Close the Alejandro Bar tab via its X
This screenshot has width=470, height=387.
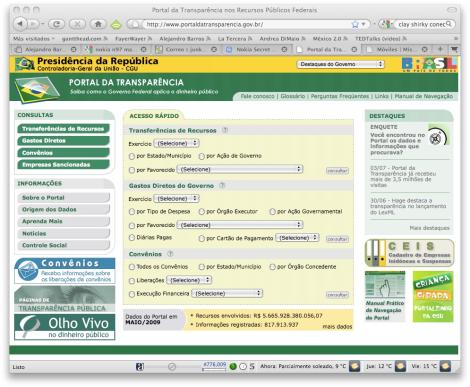tap(74, 50)
